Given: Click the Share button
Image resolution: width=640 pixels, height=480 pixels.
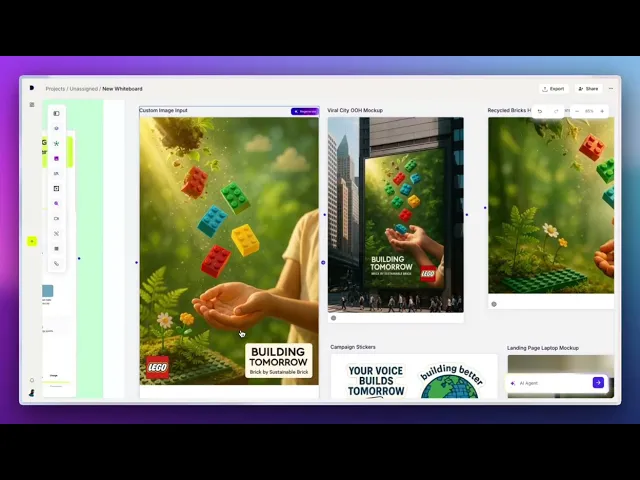Looking at the screenshot, I should [x=588, y=89].
